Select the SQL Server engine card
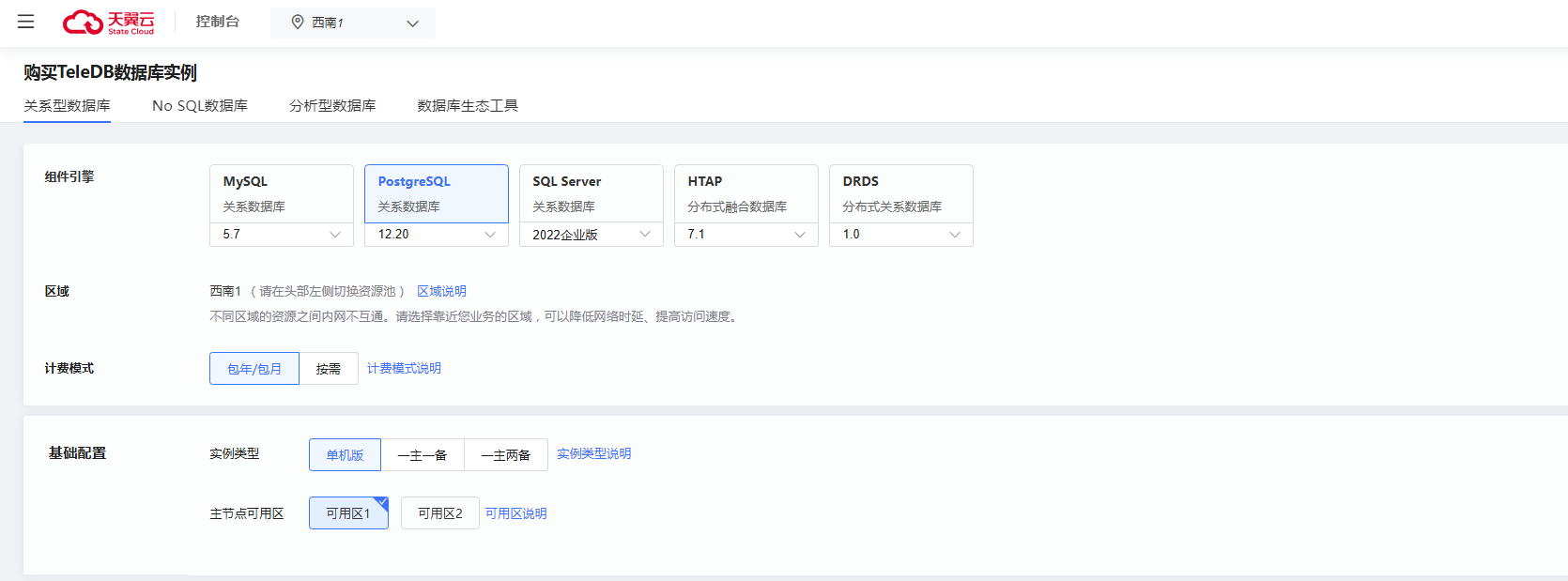Viewport: 1568px width, 581px height. (592, 193)
